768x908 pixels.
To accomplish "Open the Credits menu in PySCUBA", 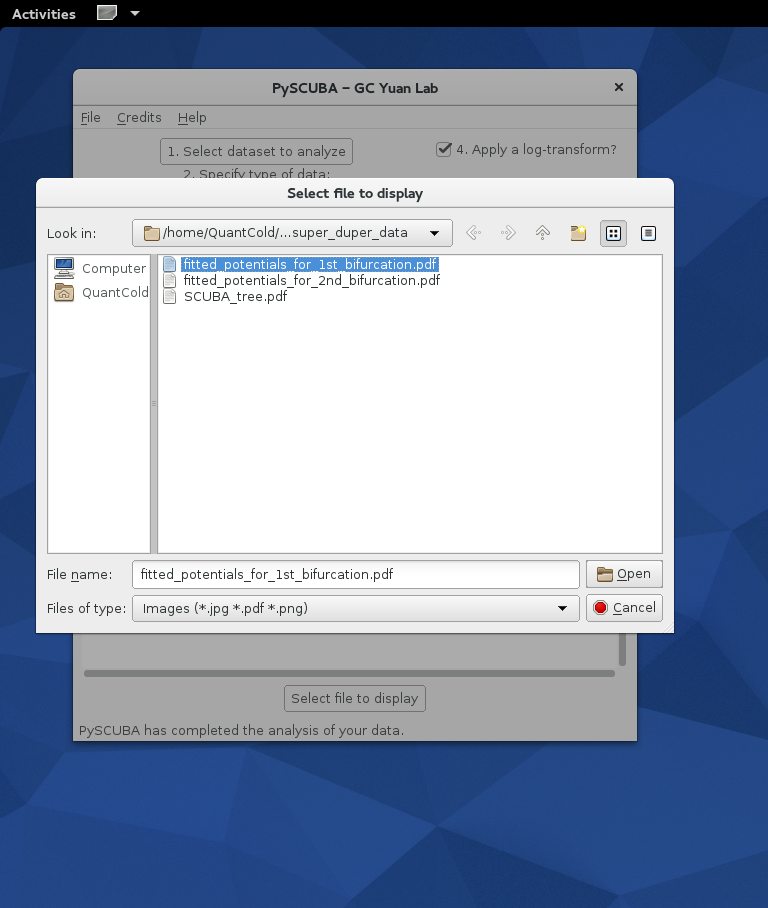I will point(139,118).
